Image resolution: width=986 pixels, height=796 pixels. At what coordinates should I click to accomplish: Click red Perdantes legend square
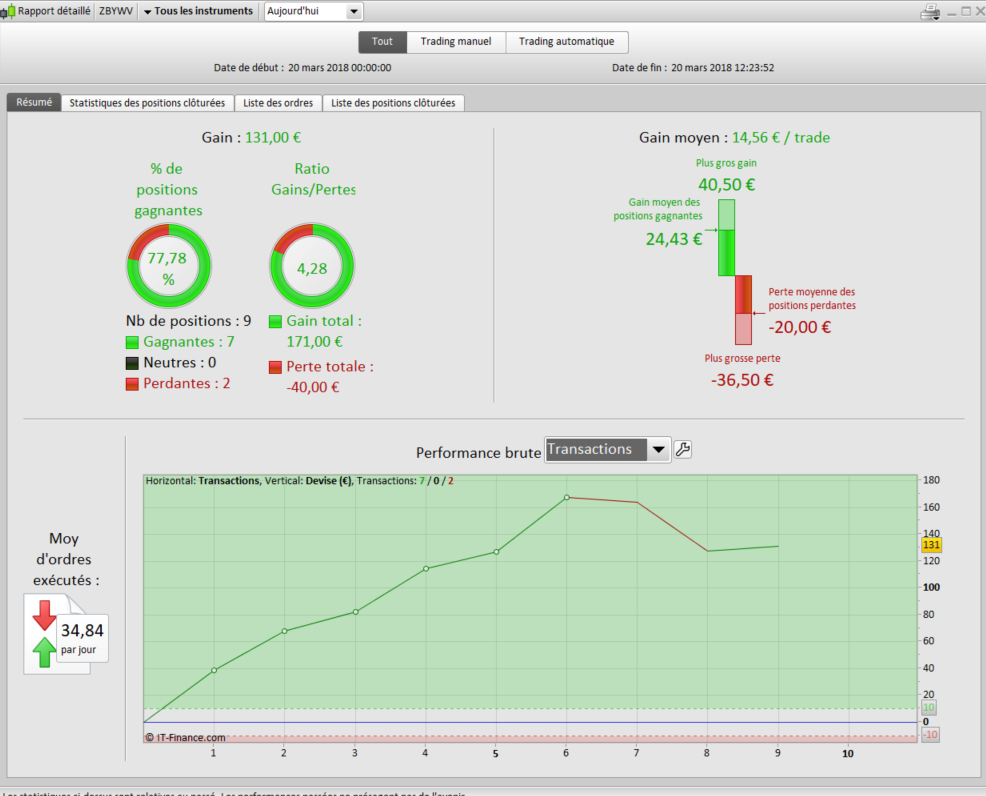tap(132, 384)
